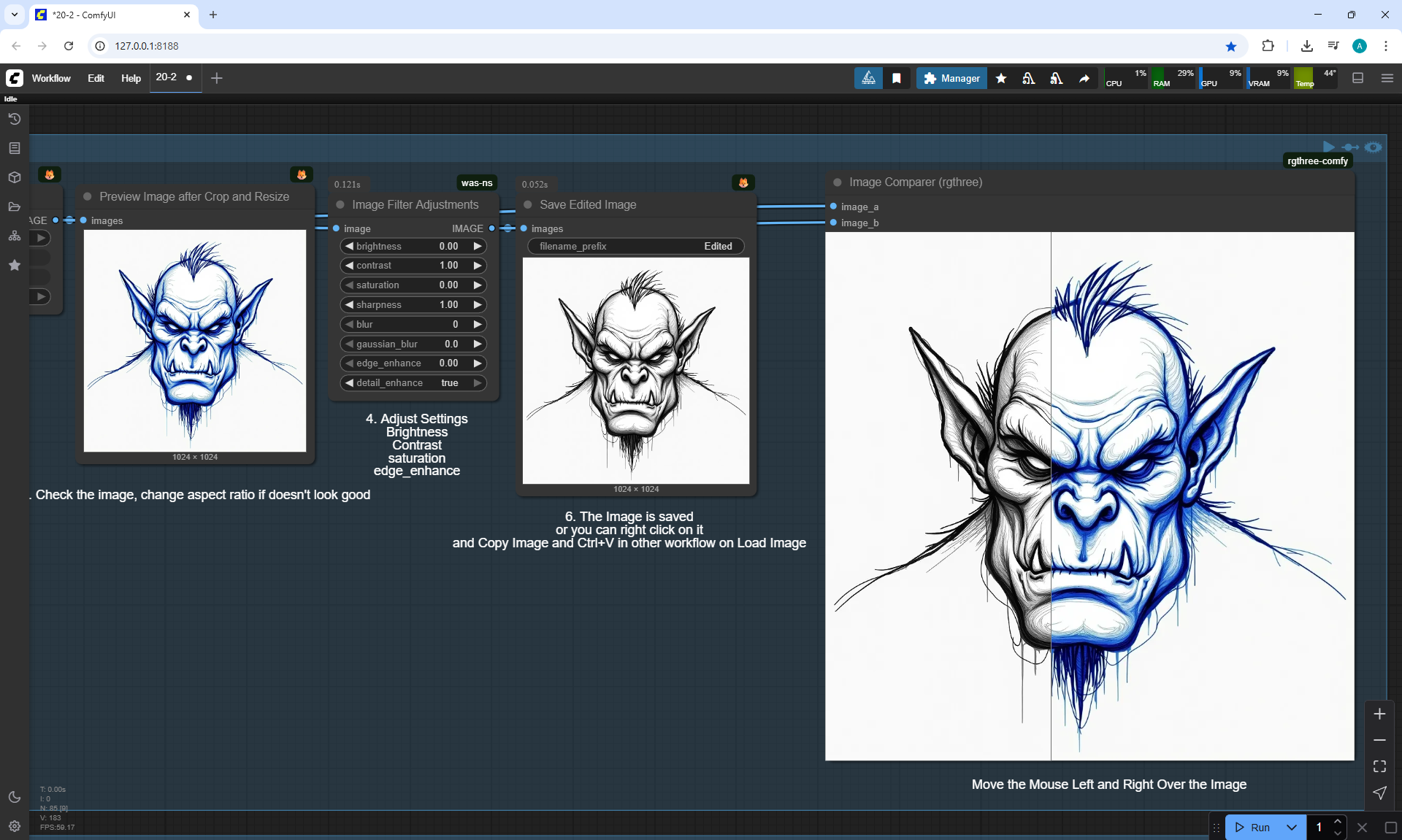Open the queue history sidebar icon

pyautogui.click(x=15, y=119)
